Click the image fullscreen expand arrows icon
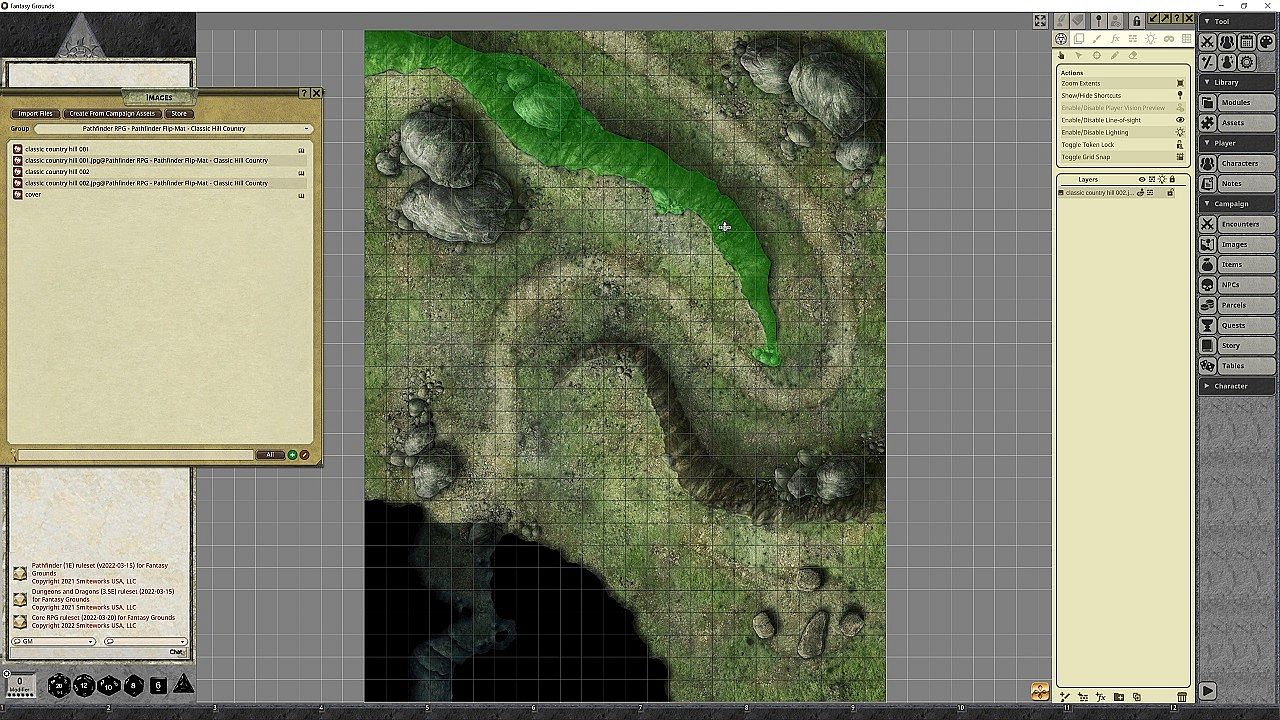 coord(1041,20)
